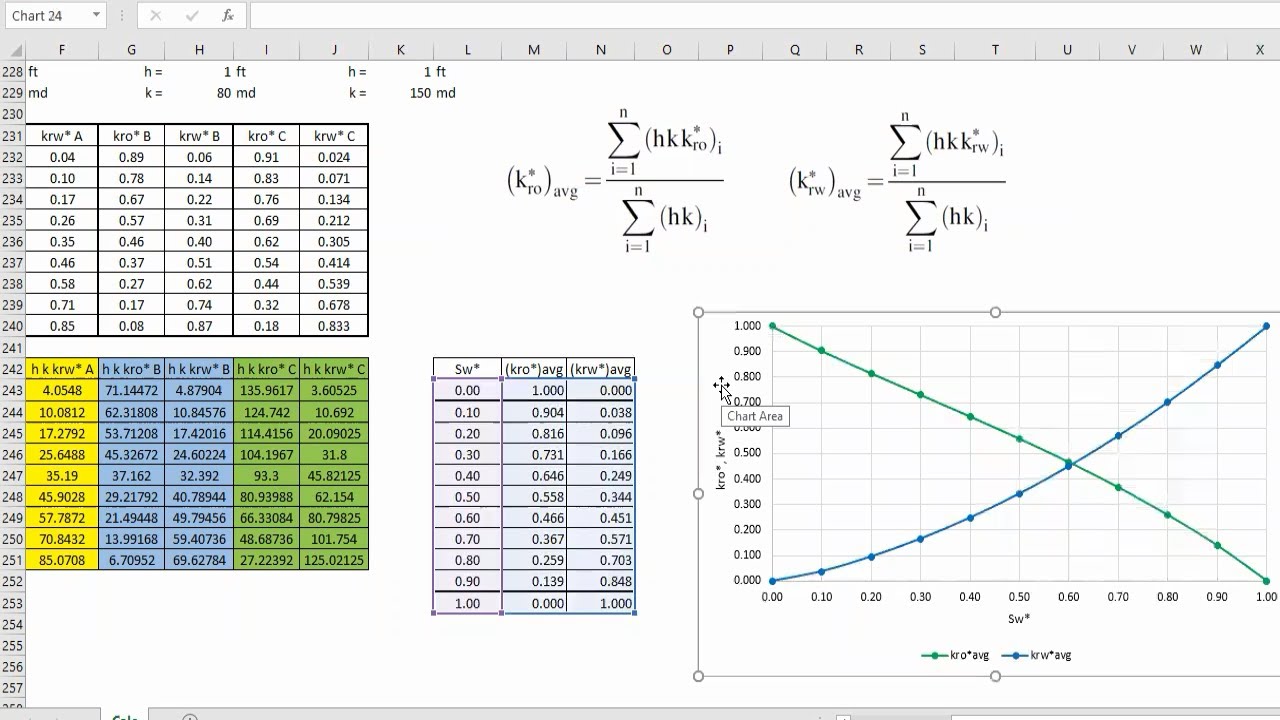This screenshot has width=1280, height=720.
Task: Select the (krw*)avg equation image
Action: [897, 181]
